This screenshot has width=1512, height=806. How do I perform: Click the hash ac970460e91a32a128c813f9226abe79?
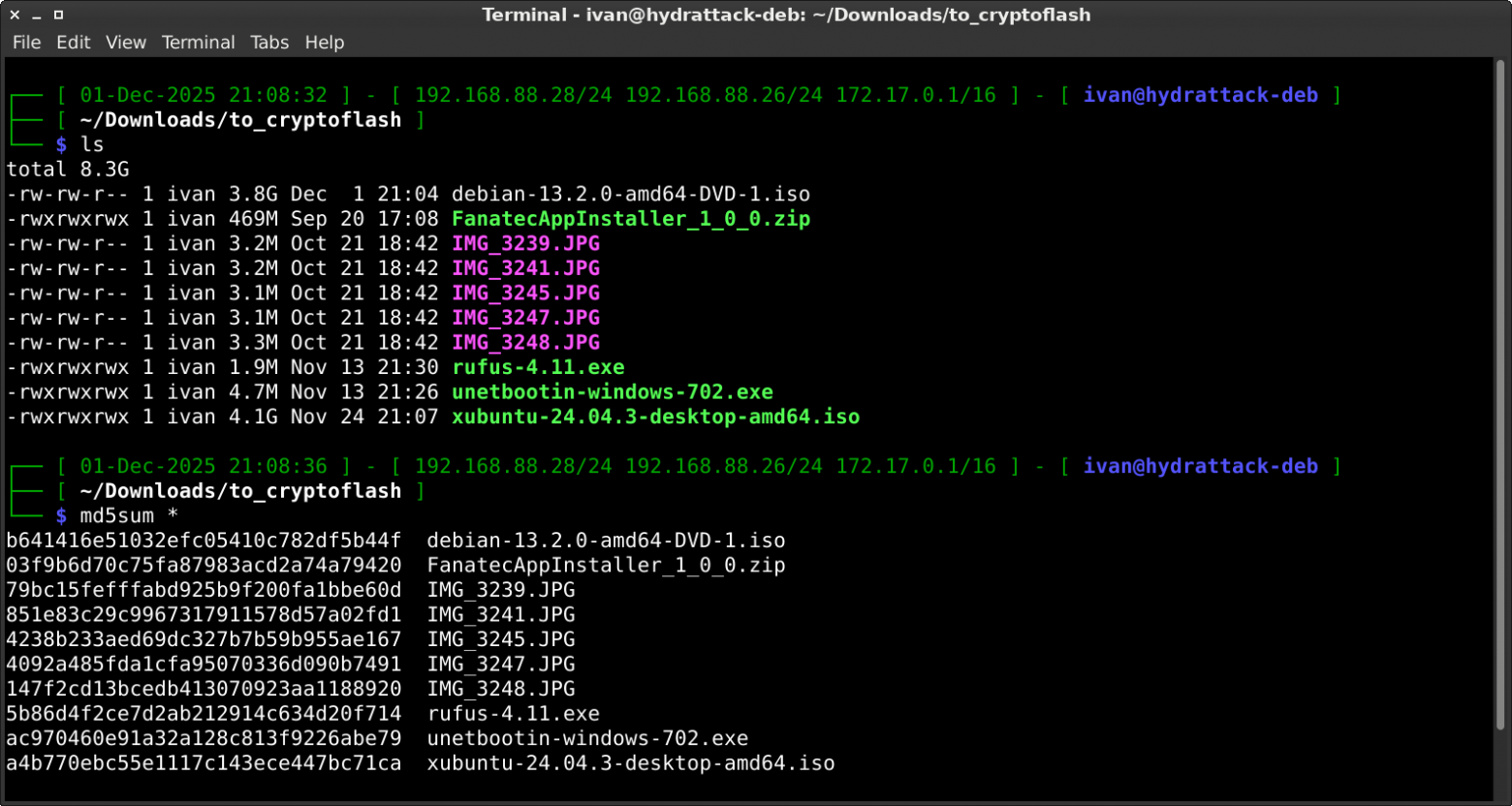pyautogui.click(x=204, y=738)
